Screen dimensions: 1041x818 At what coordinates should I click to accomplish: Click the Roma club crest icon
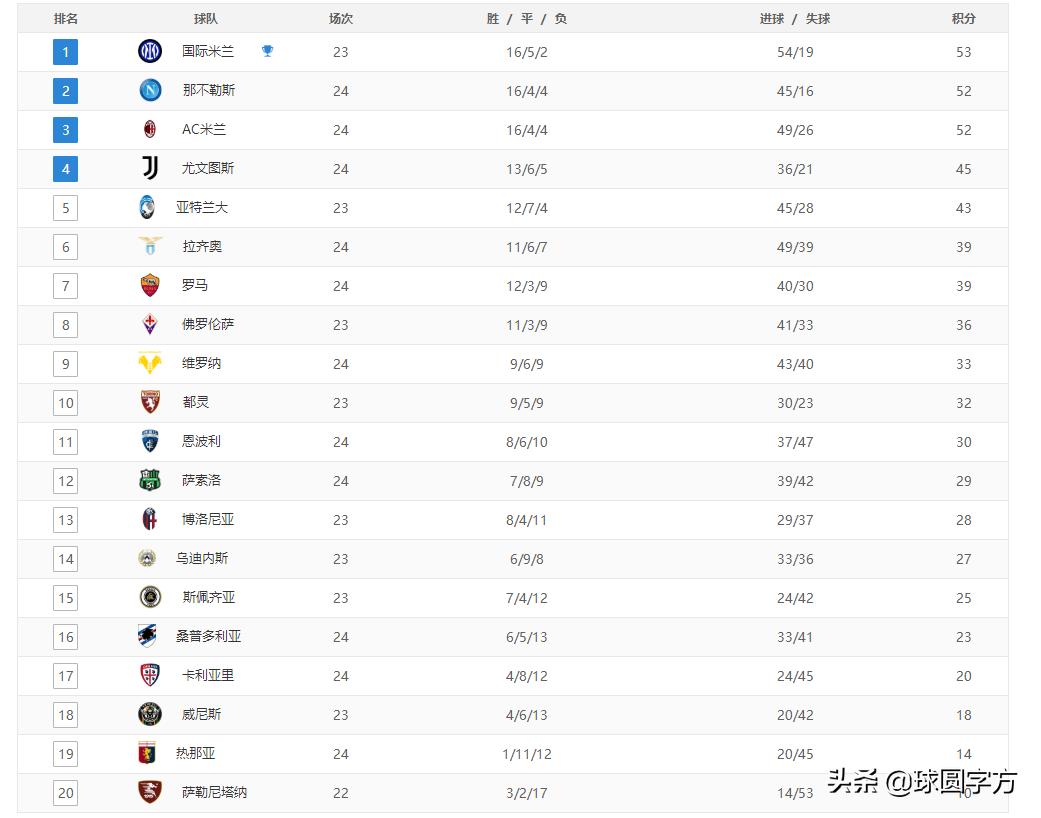150,285
